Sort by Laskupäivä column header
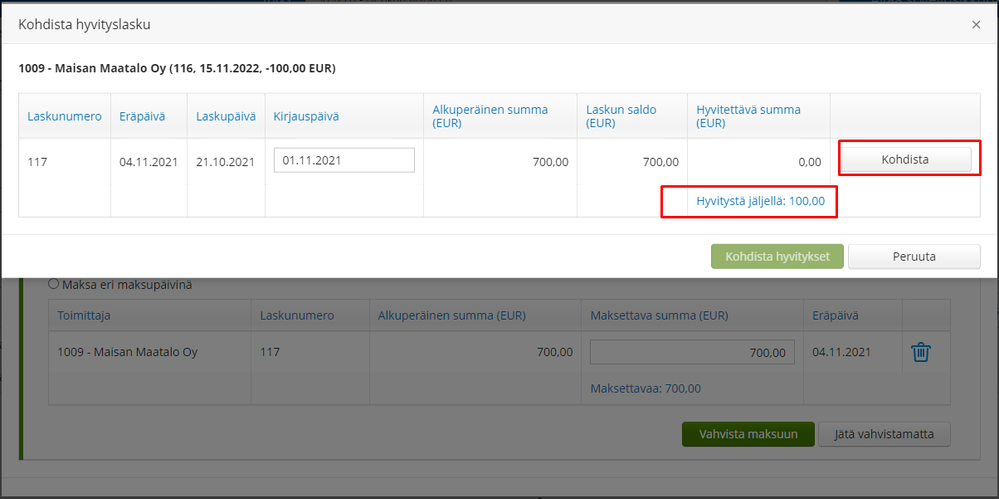This screenshot has height=499, width=999. click(226, 117)
